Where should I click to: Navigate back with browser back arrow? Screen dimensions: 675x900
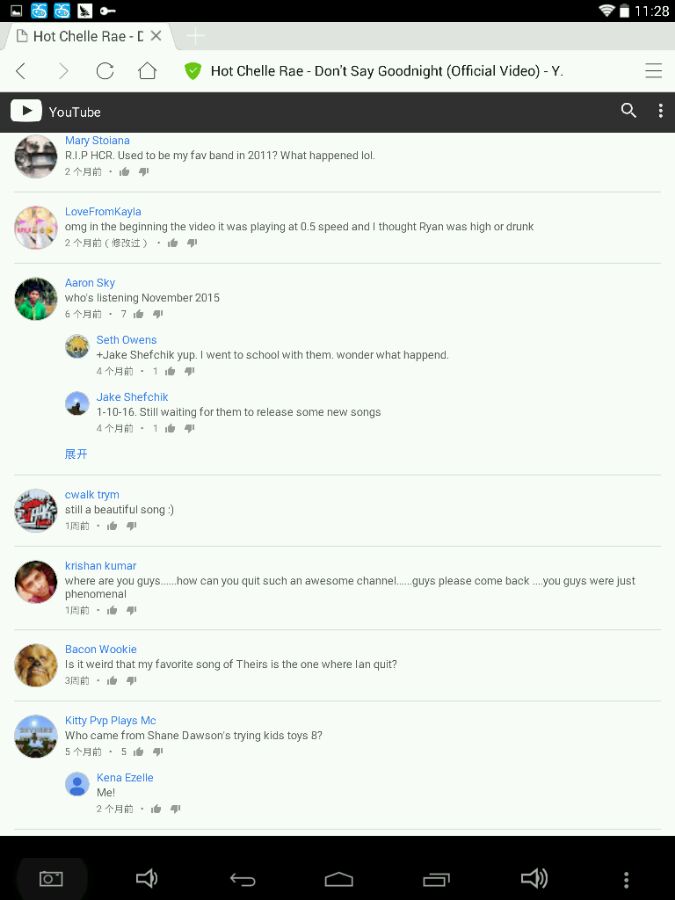click(21, 71)
